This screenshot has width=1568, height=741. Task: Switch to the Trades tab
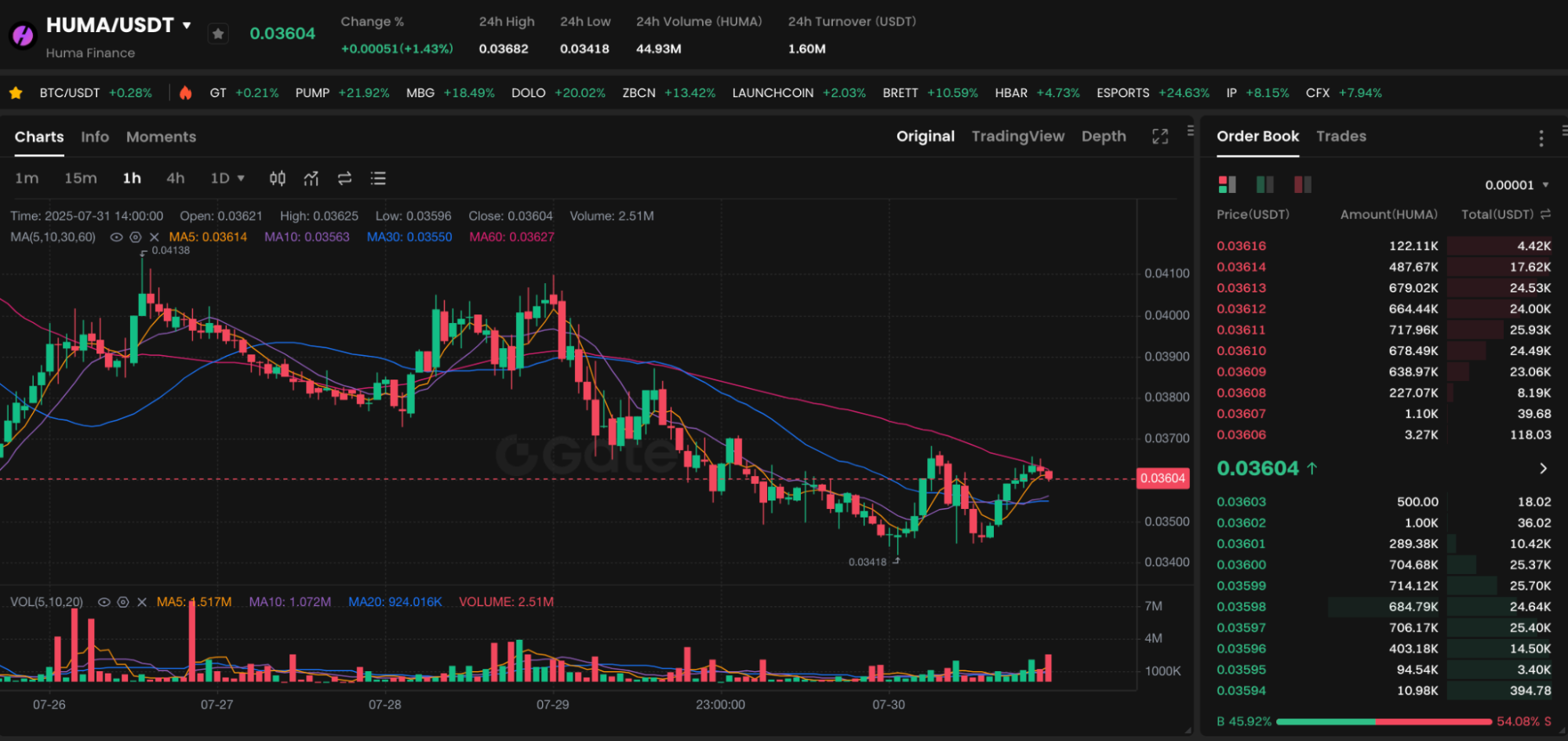pos(1341,136)
